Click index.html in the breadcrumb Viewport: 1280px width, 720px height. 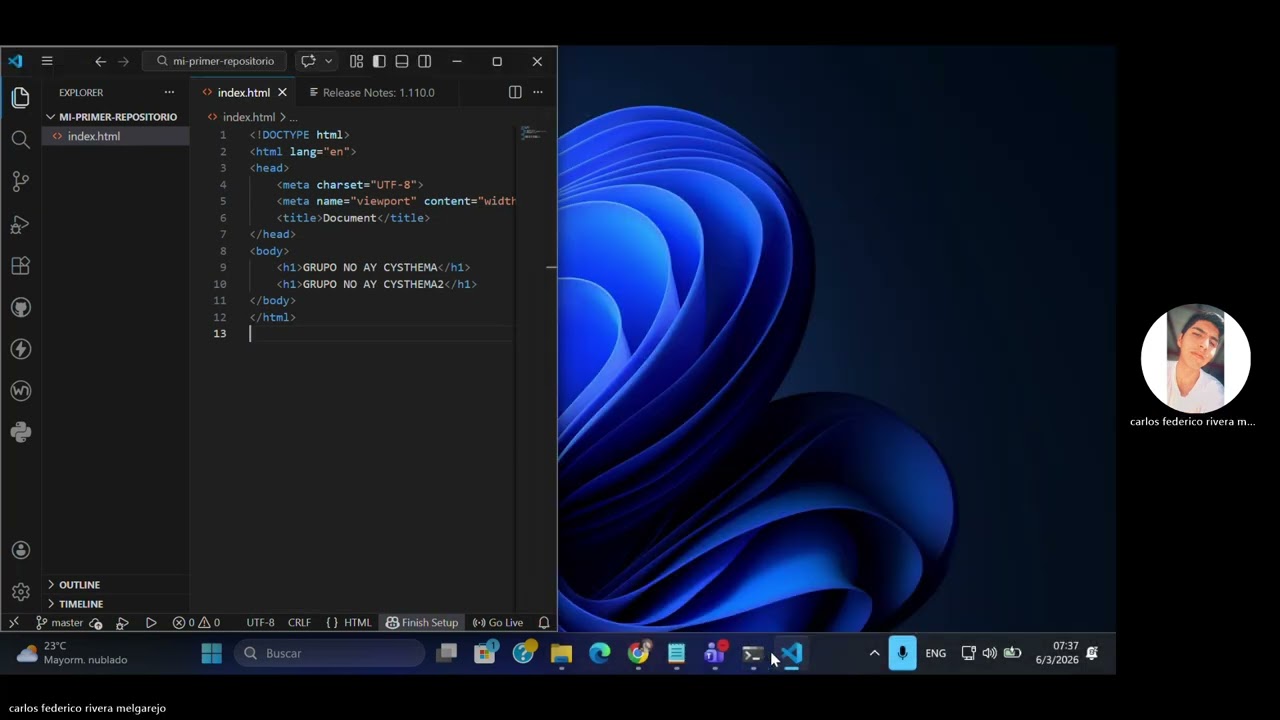pyautogui.click(x=248, y=117)
